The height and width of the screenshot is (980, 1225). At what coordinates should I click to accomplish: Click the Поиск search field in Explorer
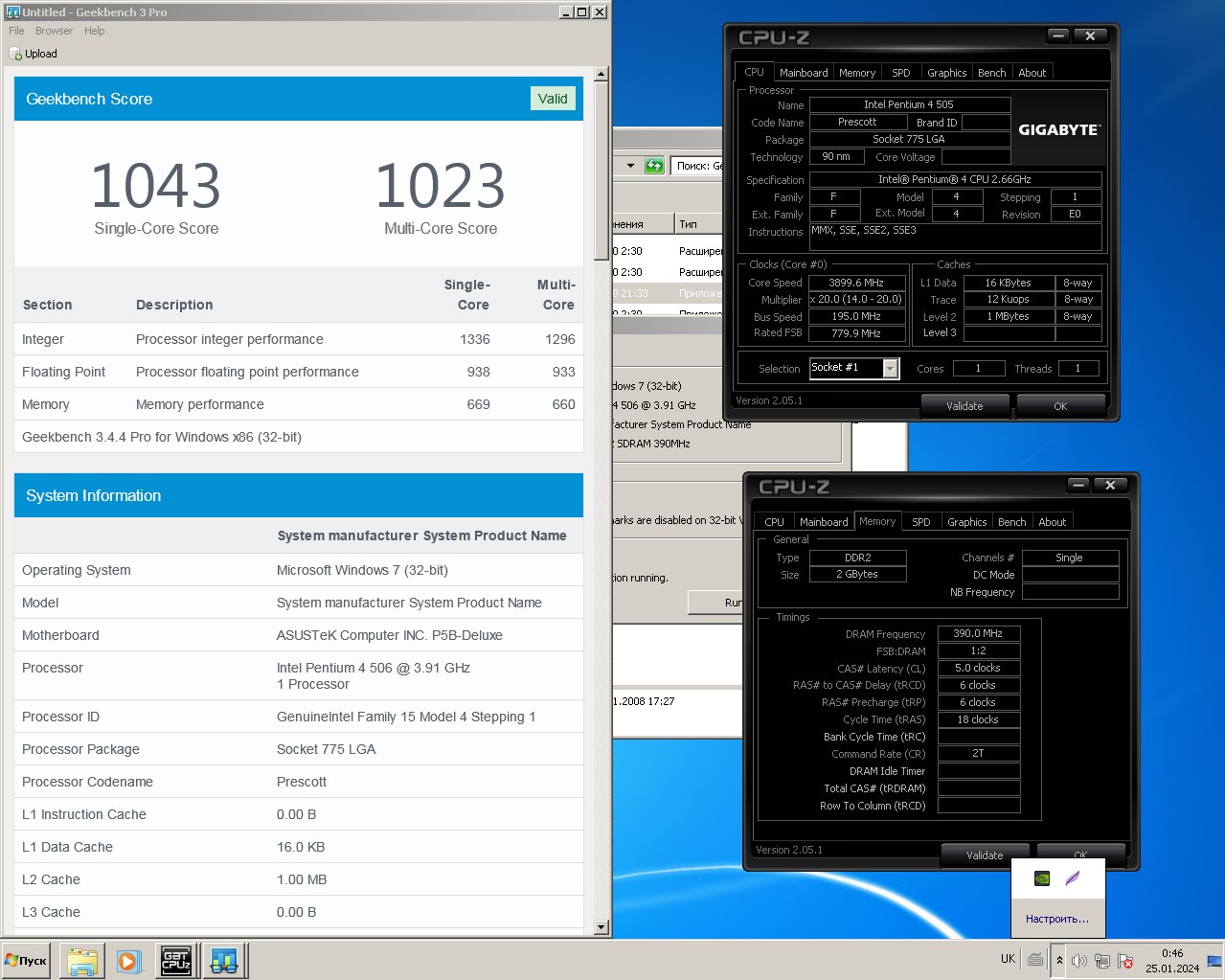click(x=696, y=166)
